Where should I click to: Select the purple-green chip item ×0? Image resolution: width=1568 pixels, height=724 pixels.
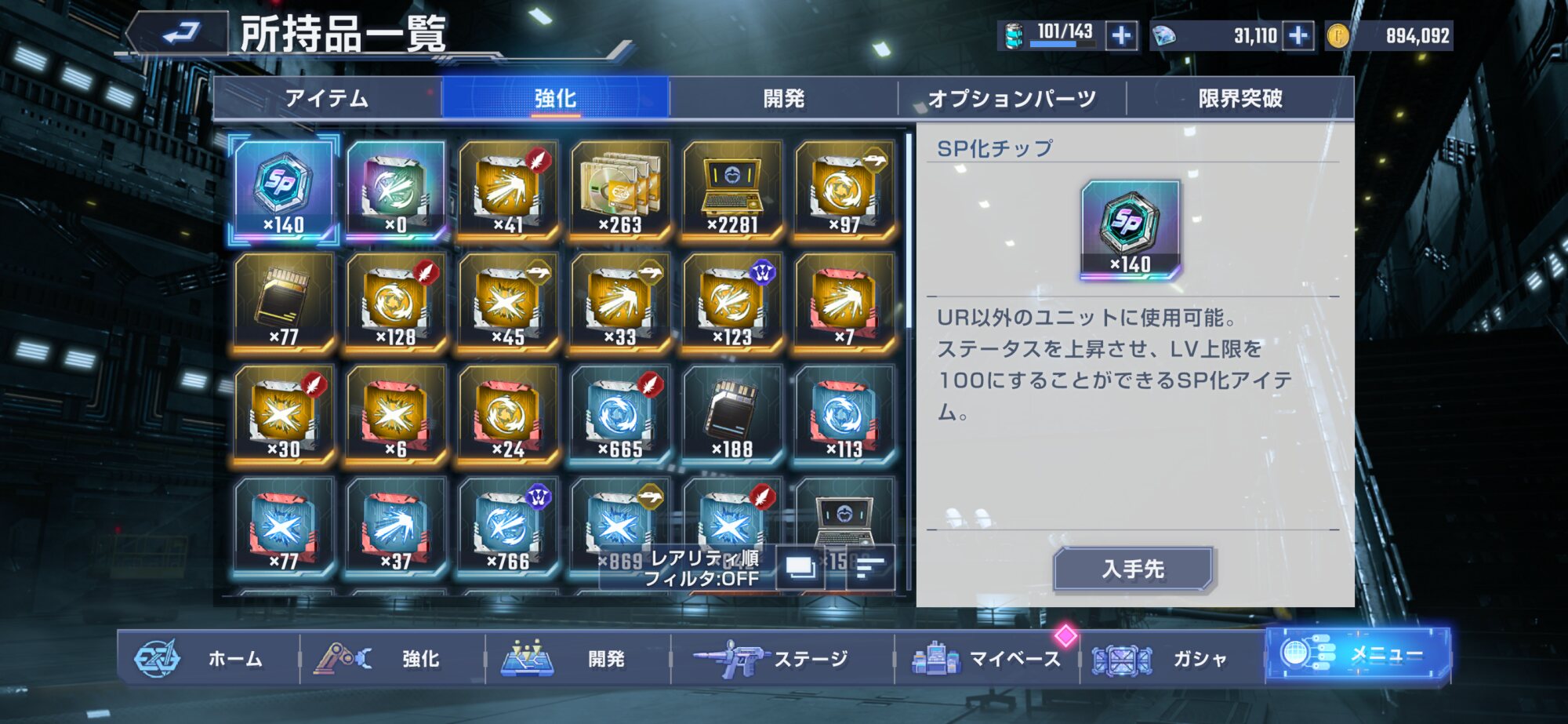(396, 189)
